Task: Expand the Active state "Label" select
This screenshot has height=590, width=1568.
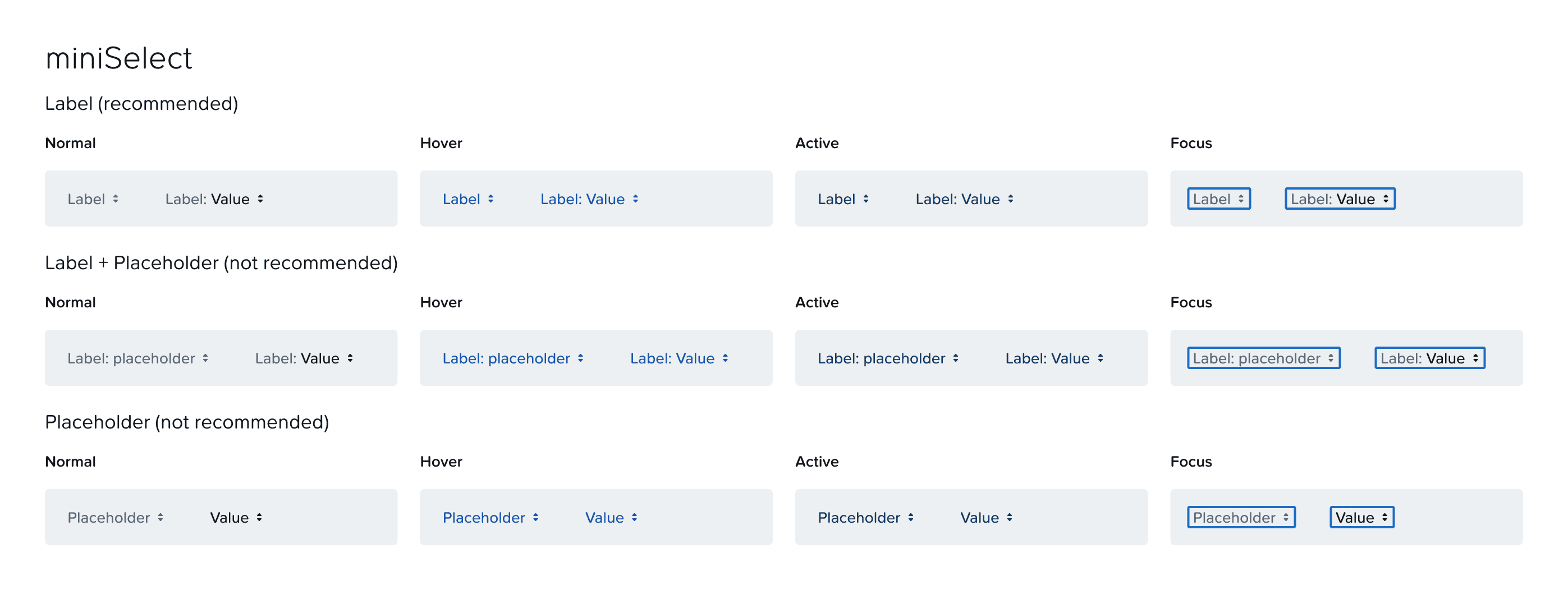Action: 843,199
